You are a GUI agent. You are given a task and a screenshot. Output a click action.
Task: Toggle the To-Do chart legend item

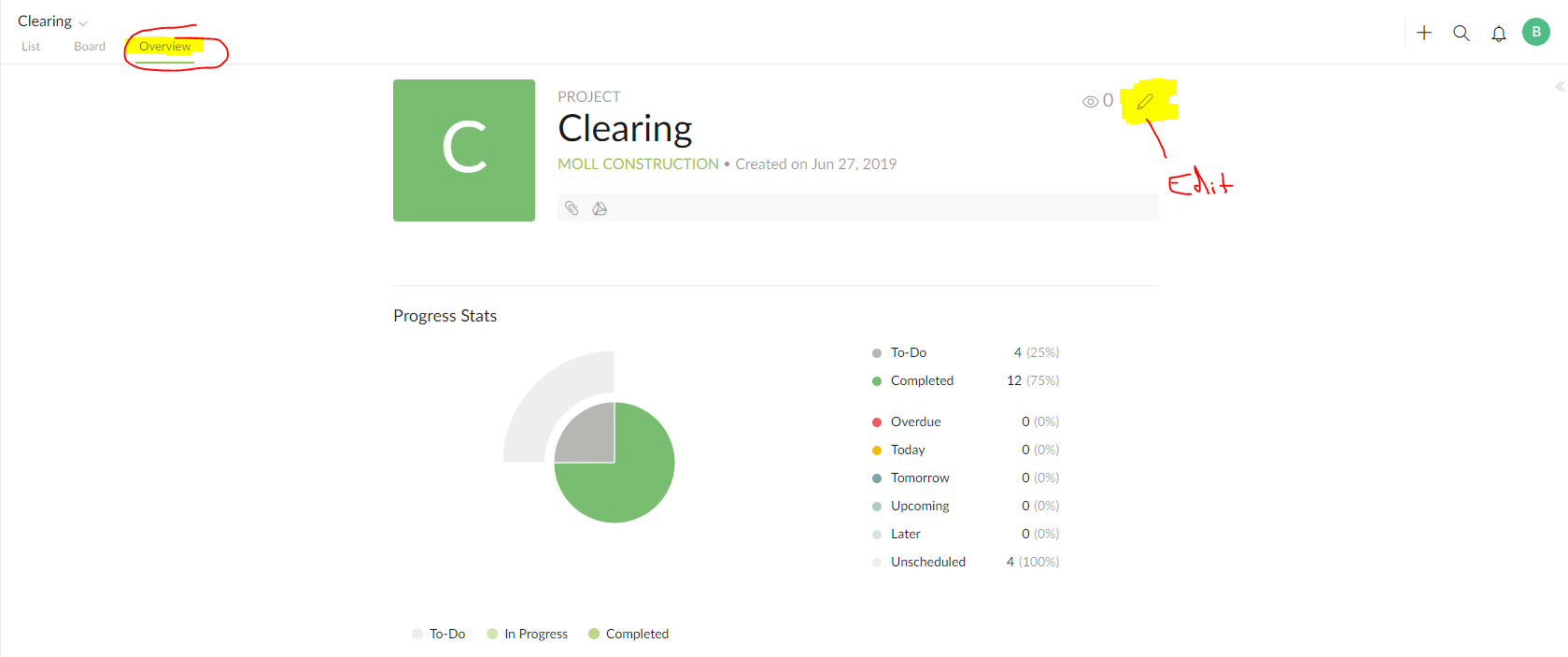click(x=438, y=634)
